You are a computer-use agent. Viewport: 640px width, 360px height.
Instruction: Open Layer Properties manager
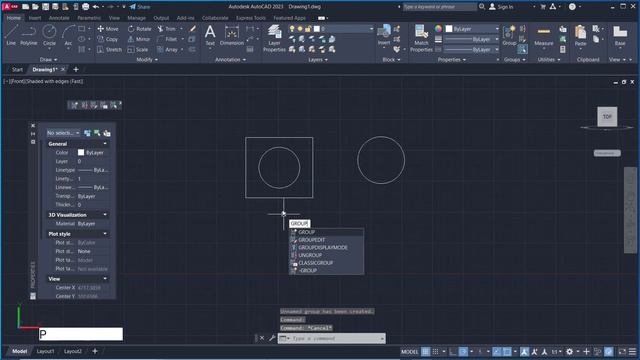274,38
